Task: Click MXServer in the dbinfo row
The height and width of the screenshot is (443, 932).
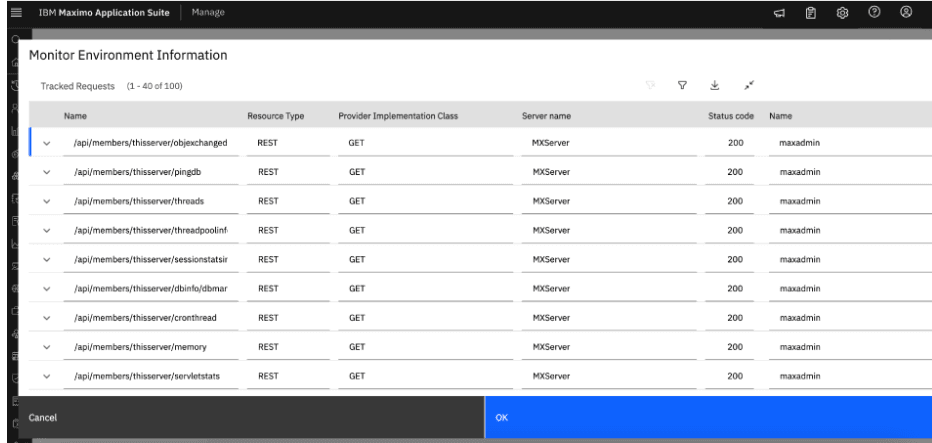Action: (x=551, y=289)
